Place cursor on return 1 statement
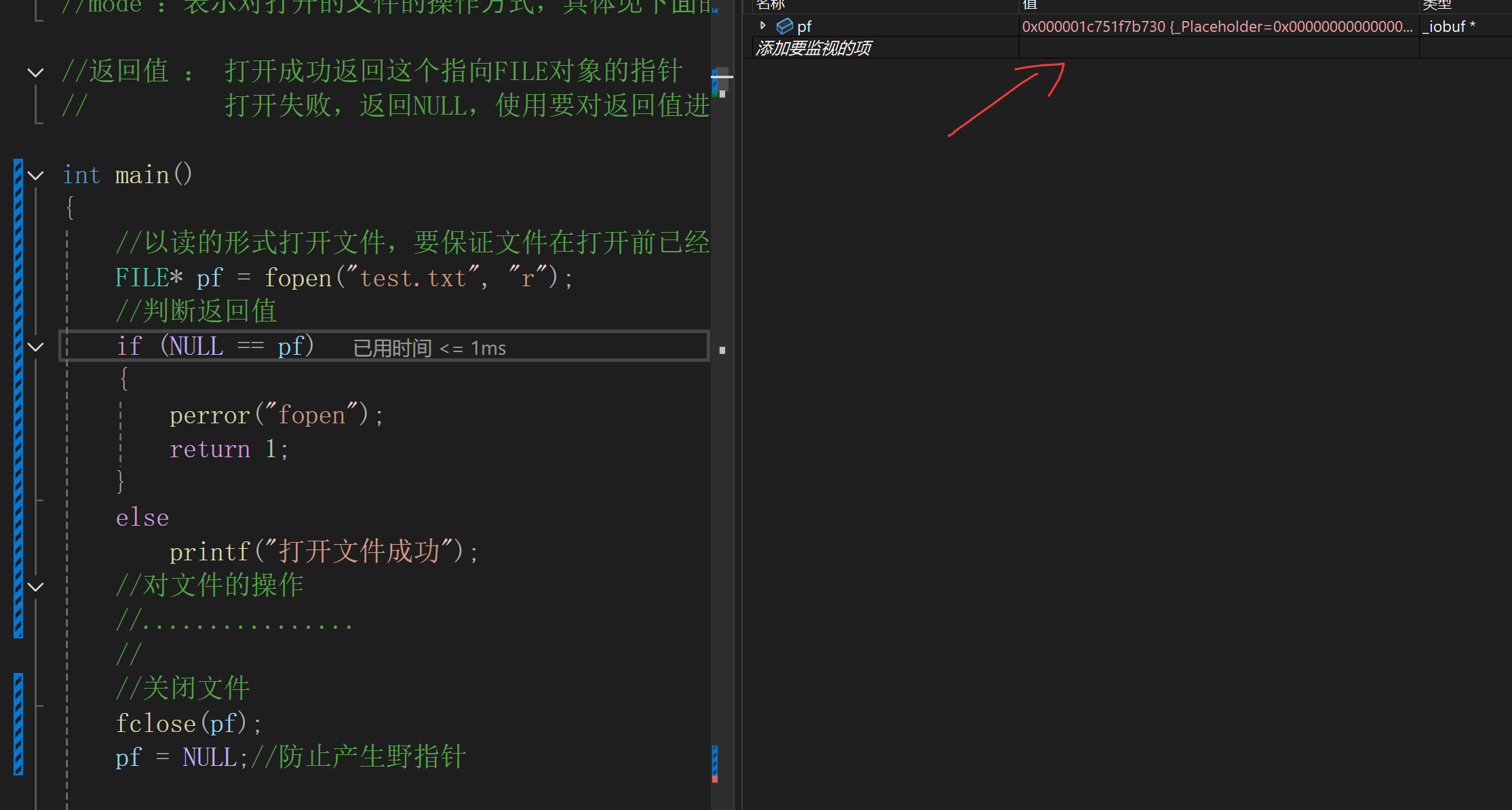 click(x=229, y=449)
